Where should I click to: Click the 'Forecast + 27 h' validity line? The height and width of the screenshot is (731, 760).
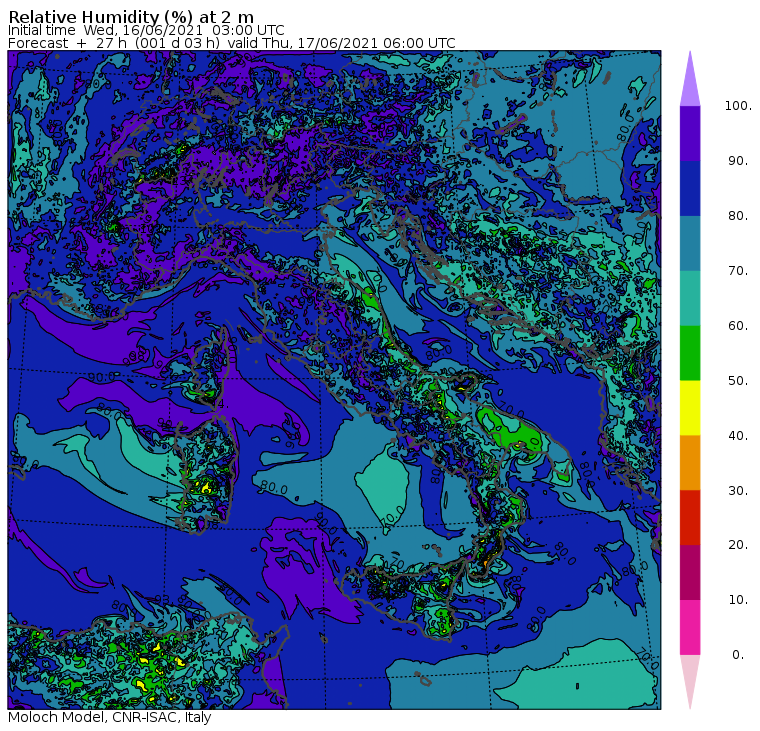[232, 43]
